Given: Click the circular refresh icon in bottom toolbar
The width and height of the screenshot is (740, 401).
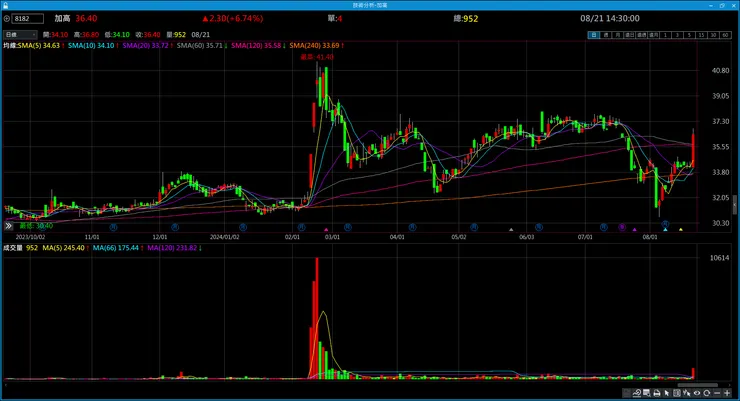Looking at the screenshot, I should tap(706, 393).
